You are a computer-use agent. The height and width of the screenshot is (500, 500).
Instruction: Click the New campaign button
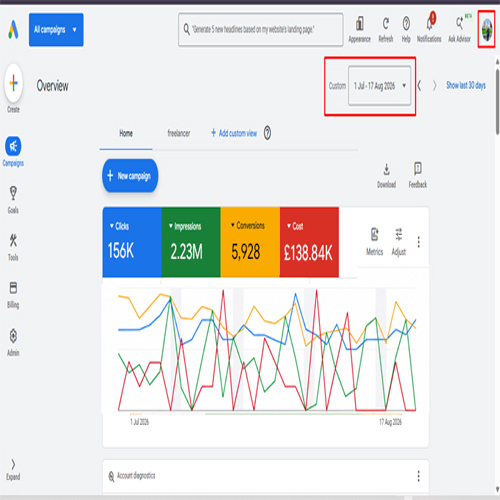point(130,176)
